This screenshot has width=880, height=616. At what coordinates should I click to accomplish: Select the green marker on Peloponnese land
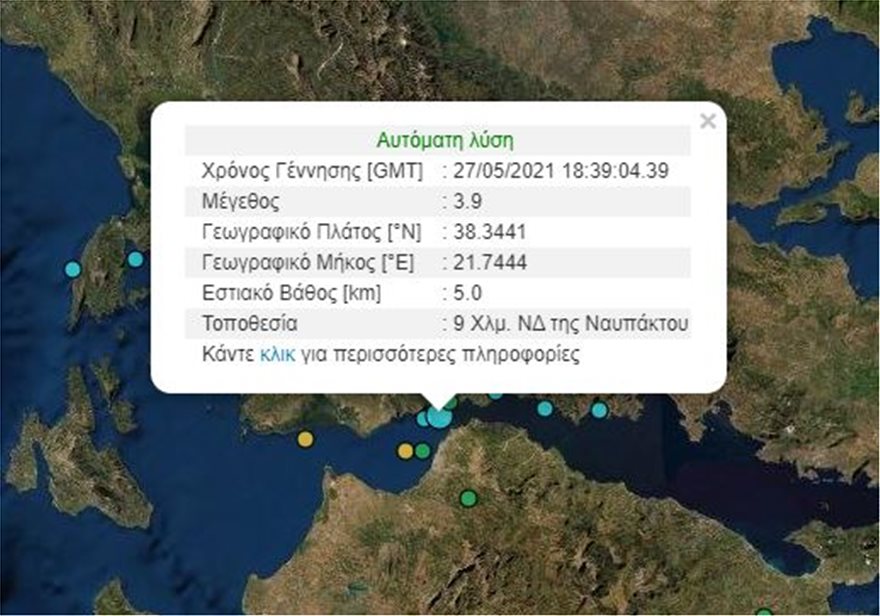[468, 498]
